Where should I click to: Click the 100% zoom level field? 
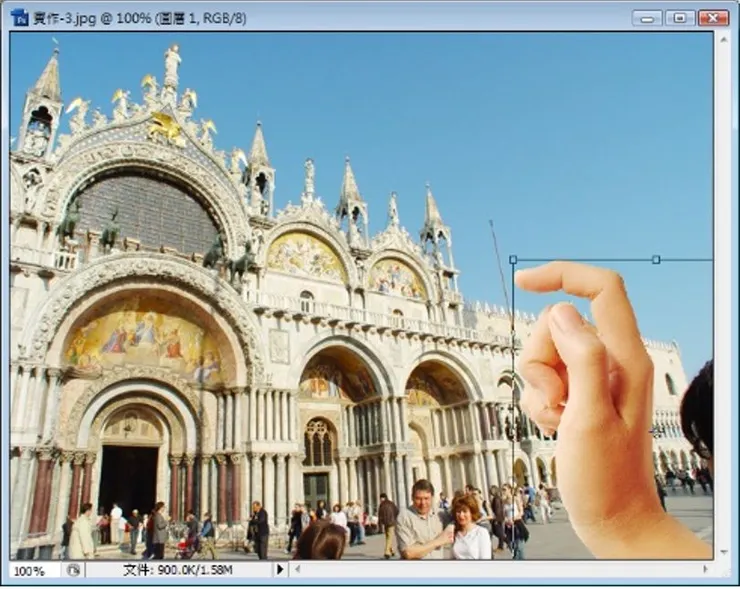pyautogui.click(x=34, y=571)
